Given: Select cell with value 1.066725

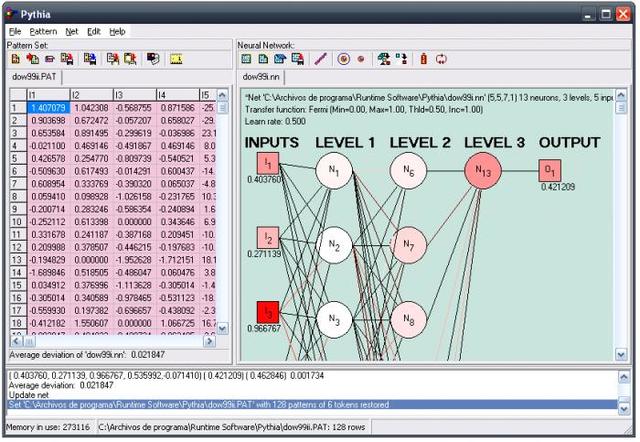Looking at the screenshot, I should pyautogui.click(x=178, y=323).
